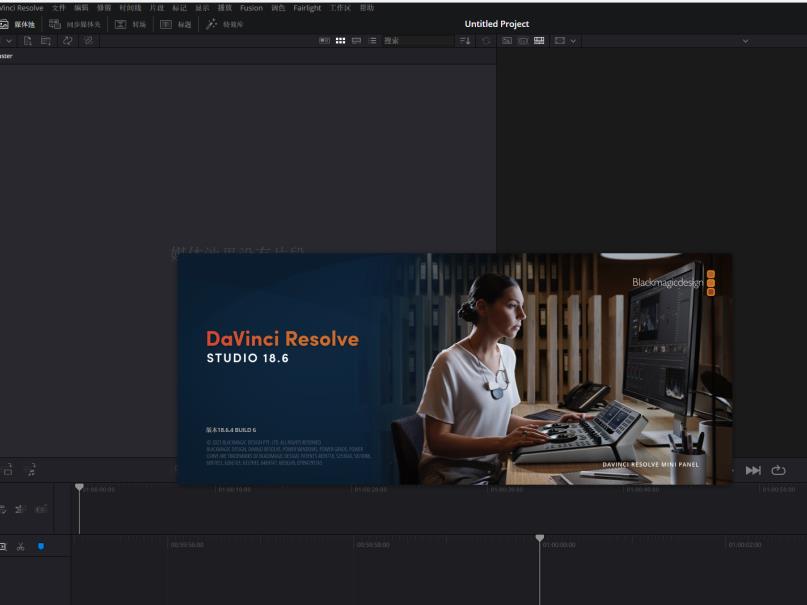This screenshot has height=605, width=807.
Task: Switch media pool to list view
Action: [x=372, y=41]
